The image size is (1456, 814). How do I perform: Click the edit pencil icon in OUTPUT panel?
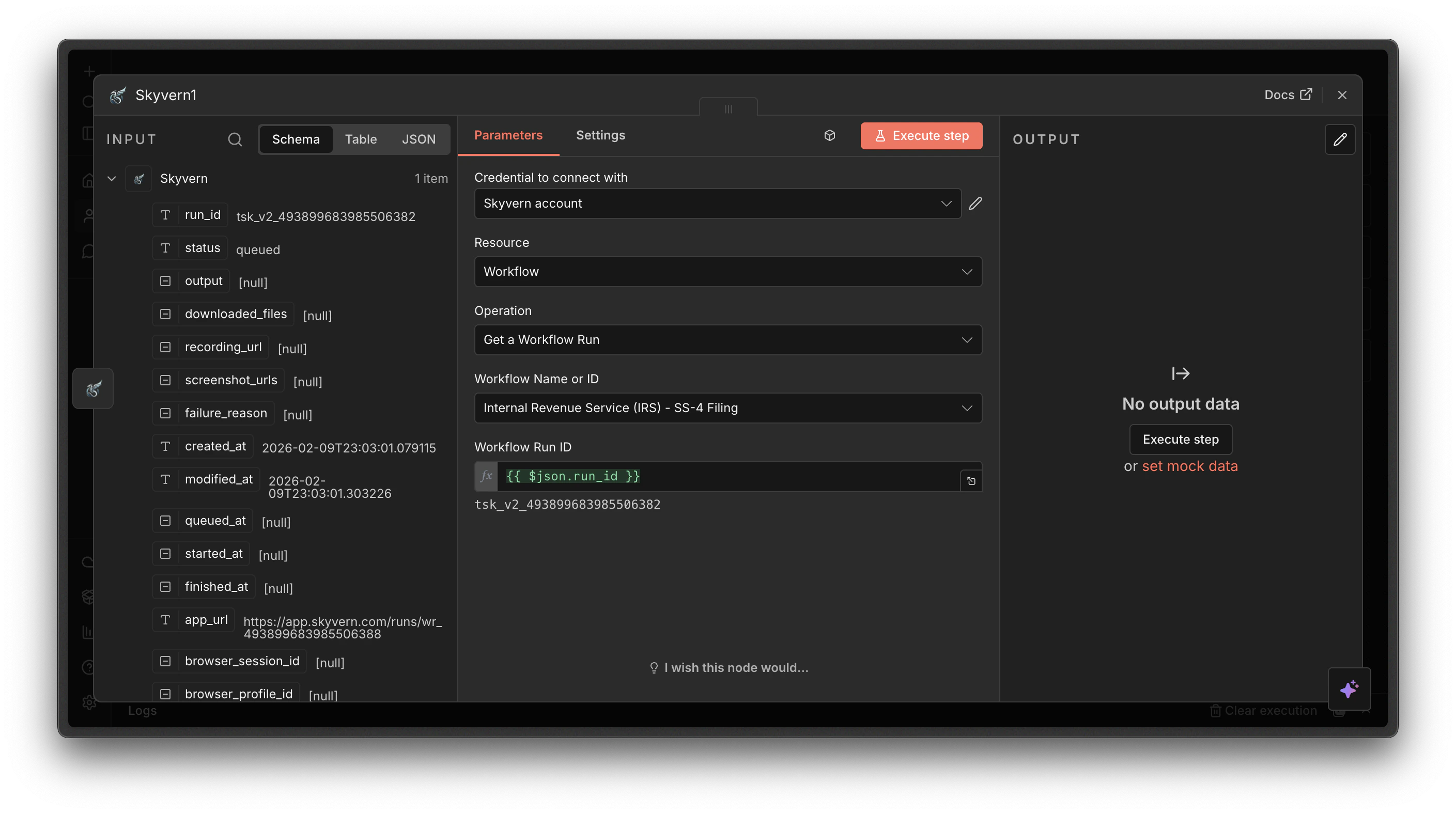(x=1340, y=139)
